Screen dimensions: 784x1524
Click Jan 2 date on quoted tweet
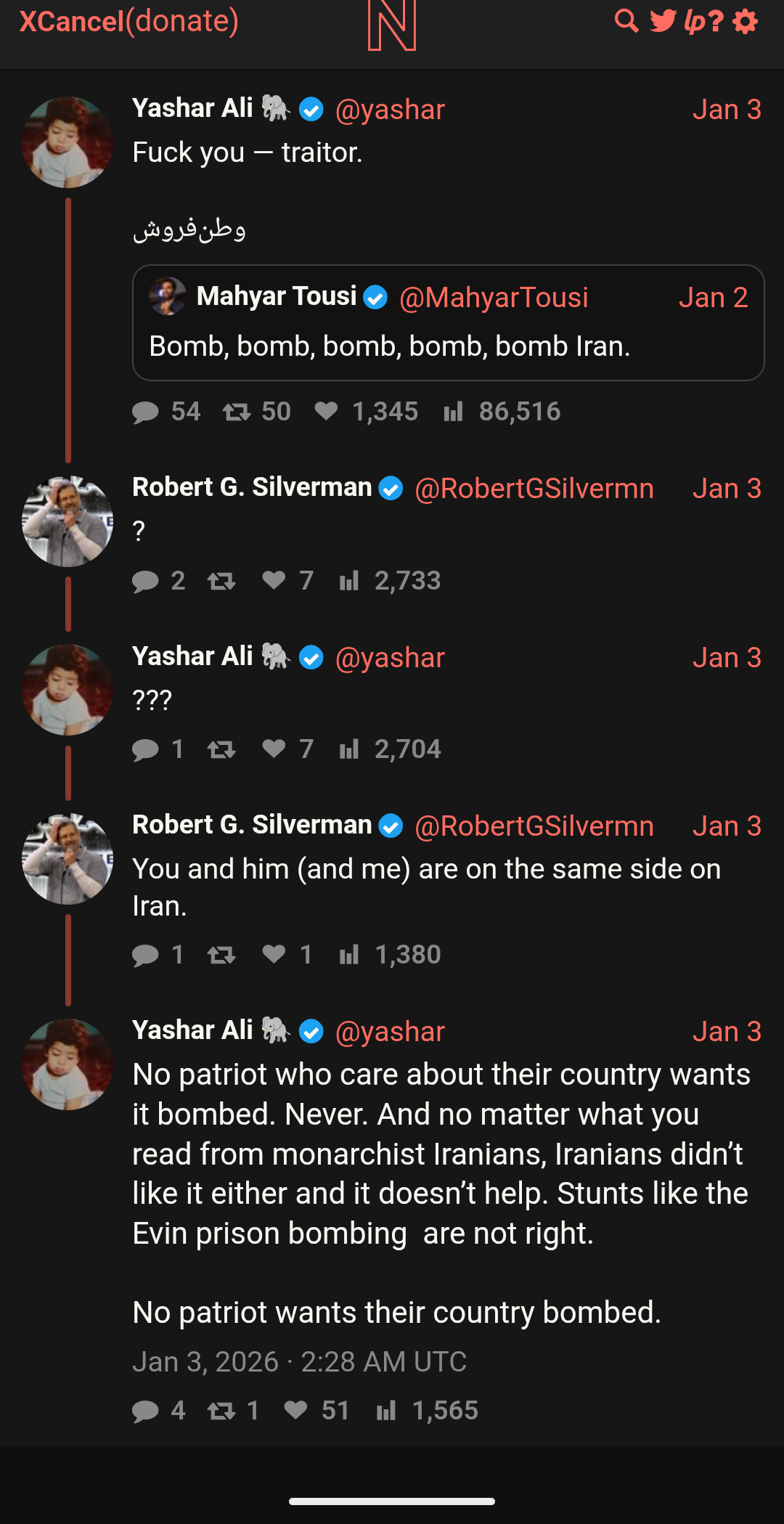pos(713,298)
